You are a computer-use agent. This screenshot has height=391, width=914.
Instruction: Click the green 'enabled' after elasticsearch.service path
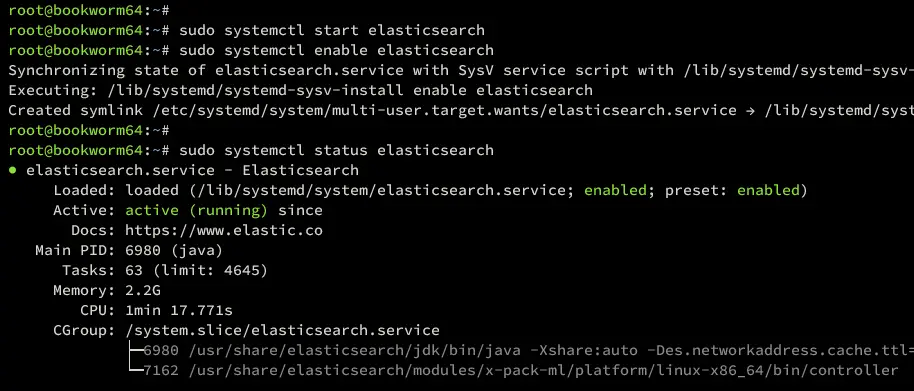click(616, 190)
